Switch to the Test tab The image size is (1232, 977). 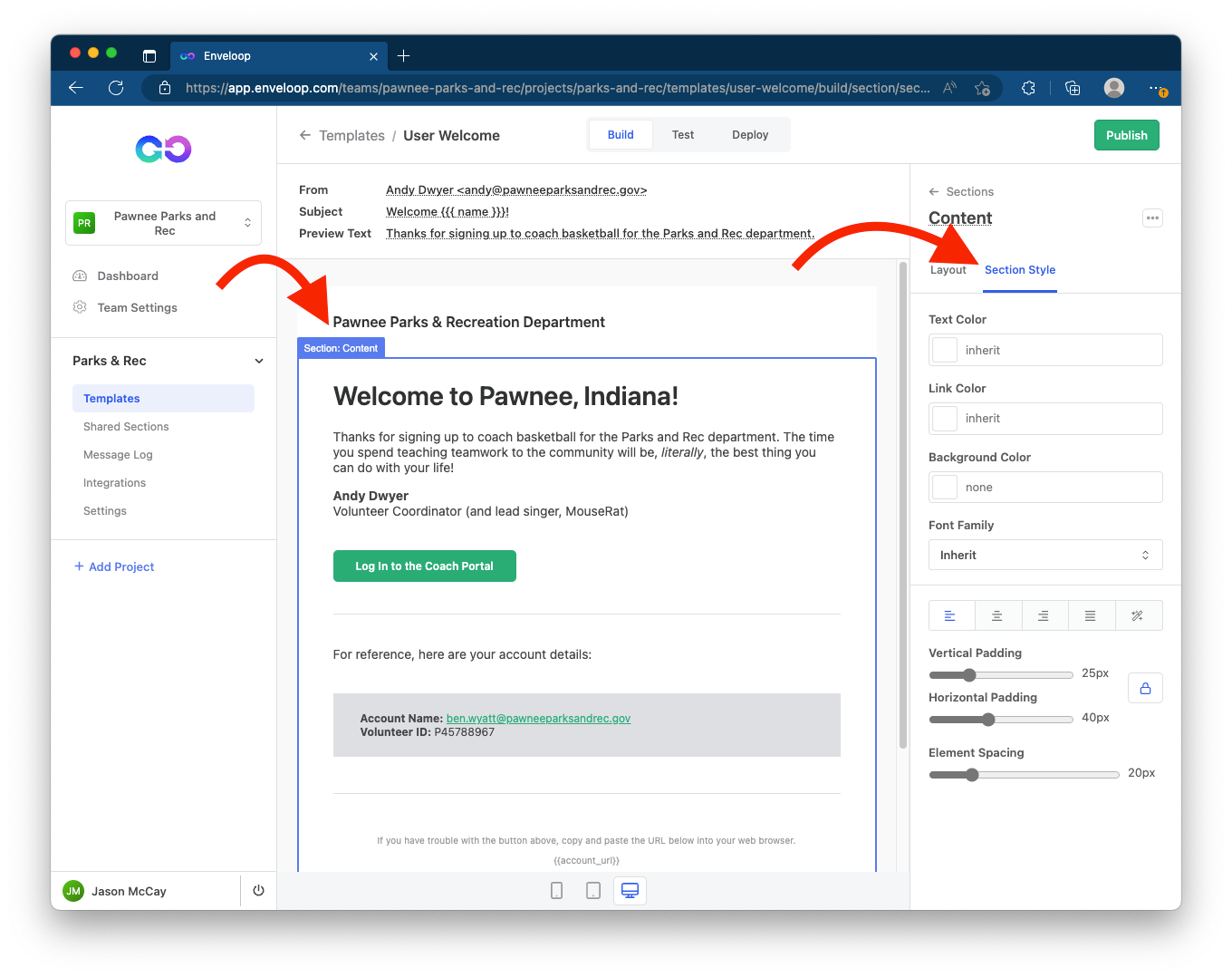(683, 135)
